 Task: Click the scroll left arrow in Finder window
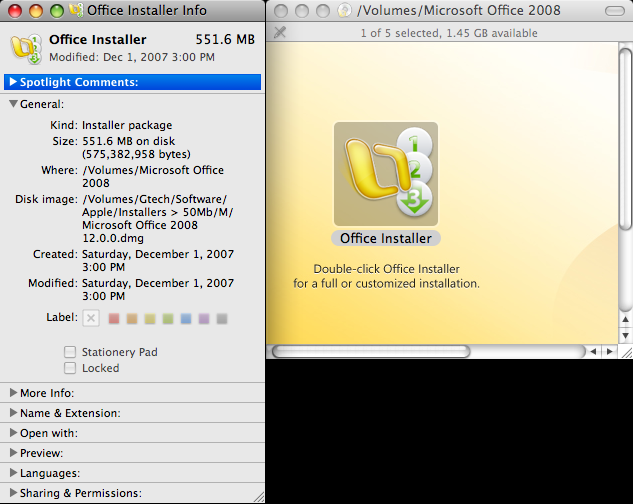[593, 351]
